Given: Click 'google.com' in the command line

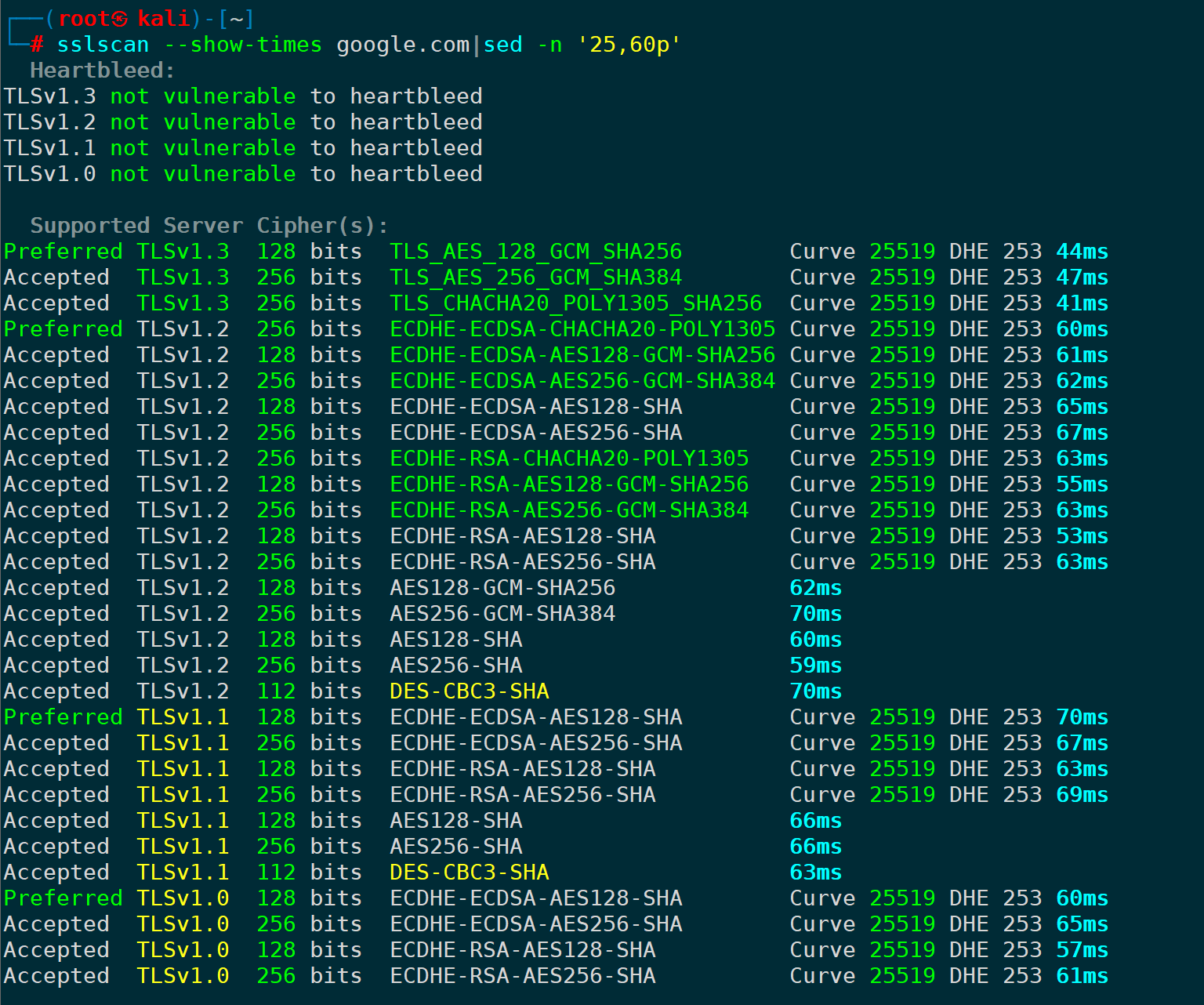Looking at the screenshot, I should coord(403,45).
